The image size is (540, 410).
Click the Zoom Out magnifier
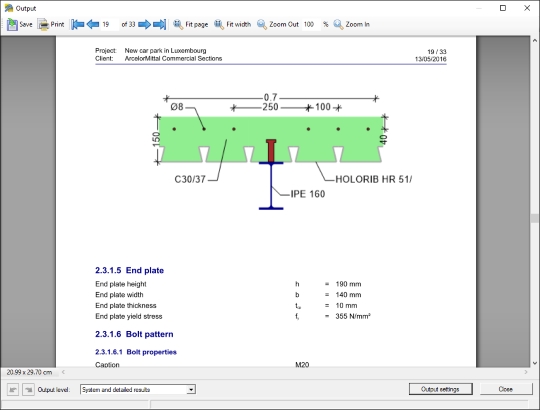click(x=262, y=24)
